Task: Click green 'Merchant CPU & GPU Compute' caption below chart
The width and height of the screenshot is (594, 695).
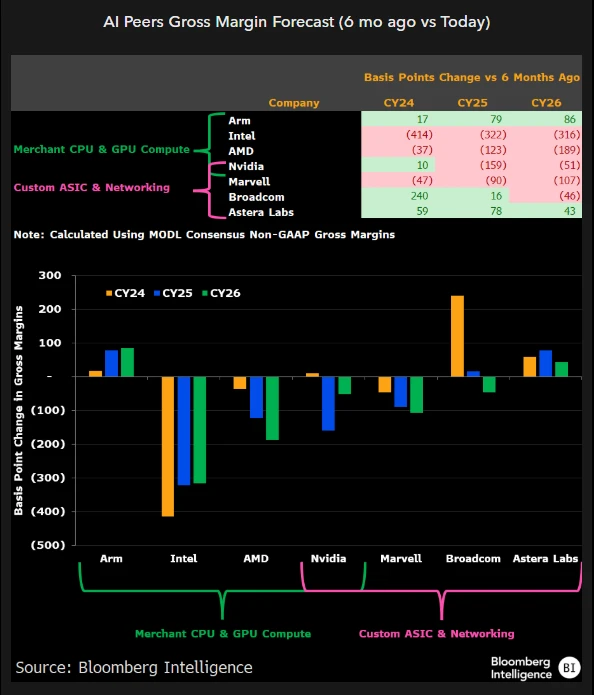Action: pyautogui.click(x=223, y=634)
